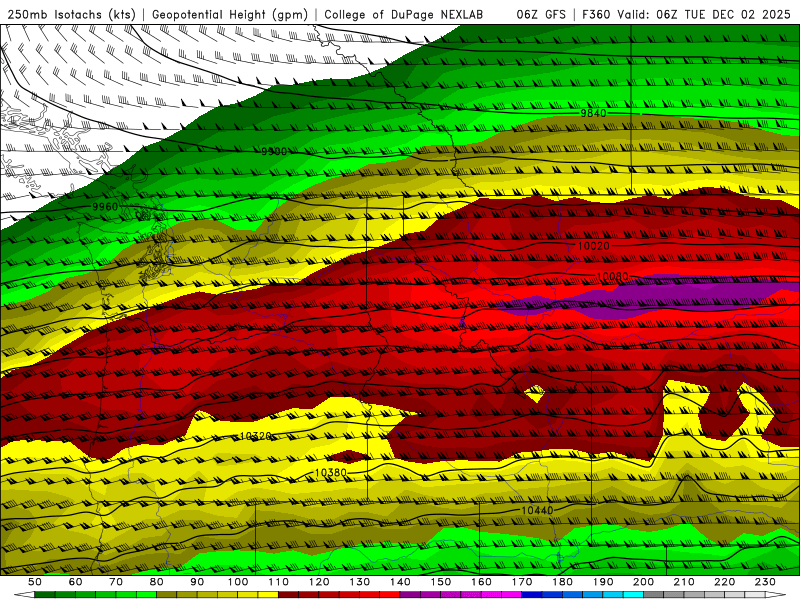Image resolution: width=800 pixels, height=600 pixels.
Task: Click the 120 knot legend label
Action: (x=319, y=582)
